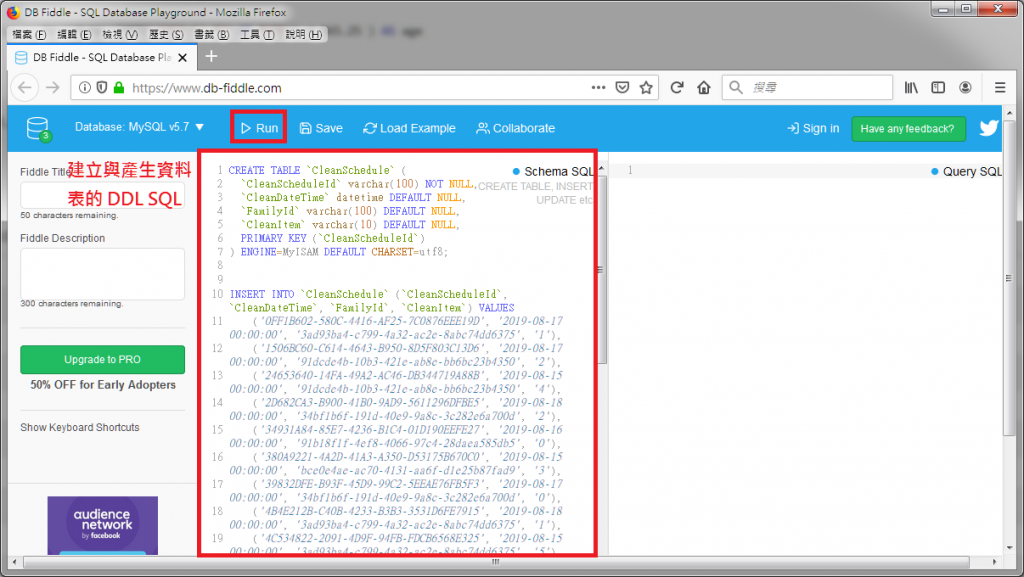Open a new browser tab
This screenshot has width=1024, height=577.
coord(211,57)
